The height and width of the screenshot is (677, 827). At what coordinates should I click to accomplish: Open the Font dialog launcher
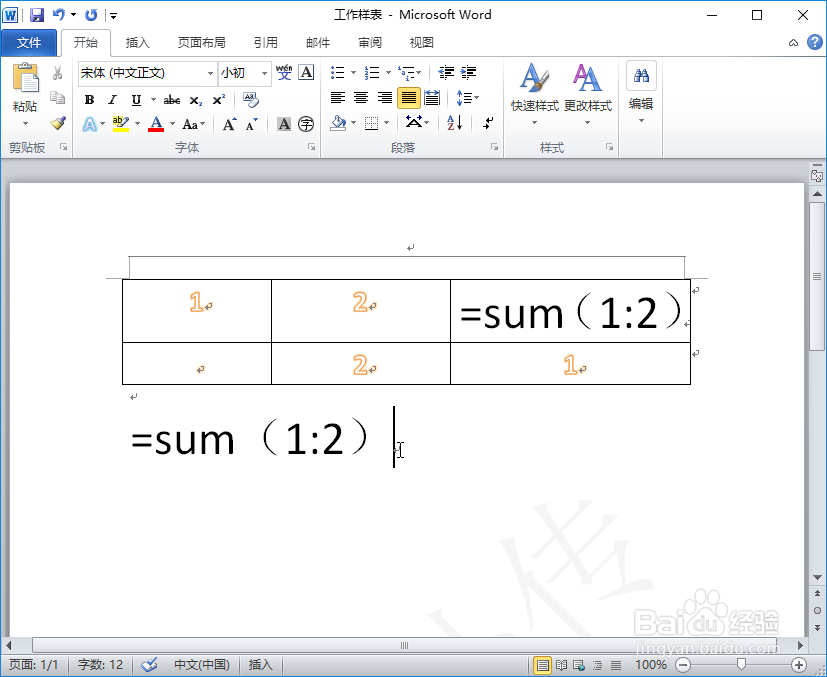click(x=312, y=147)
